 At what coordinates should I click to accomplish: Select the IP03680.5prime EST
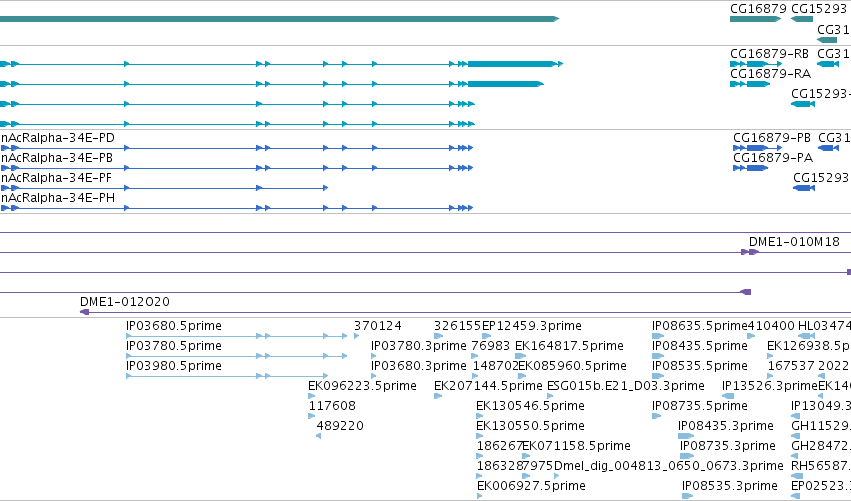(x=237, y=336)
